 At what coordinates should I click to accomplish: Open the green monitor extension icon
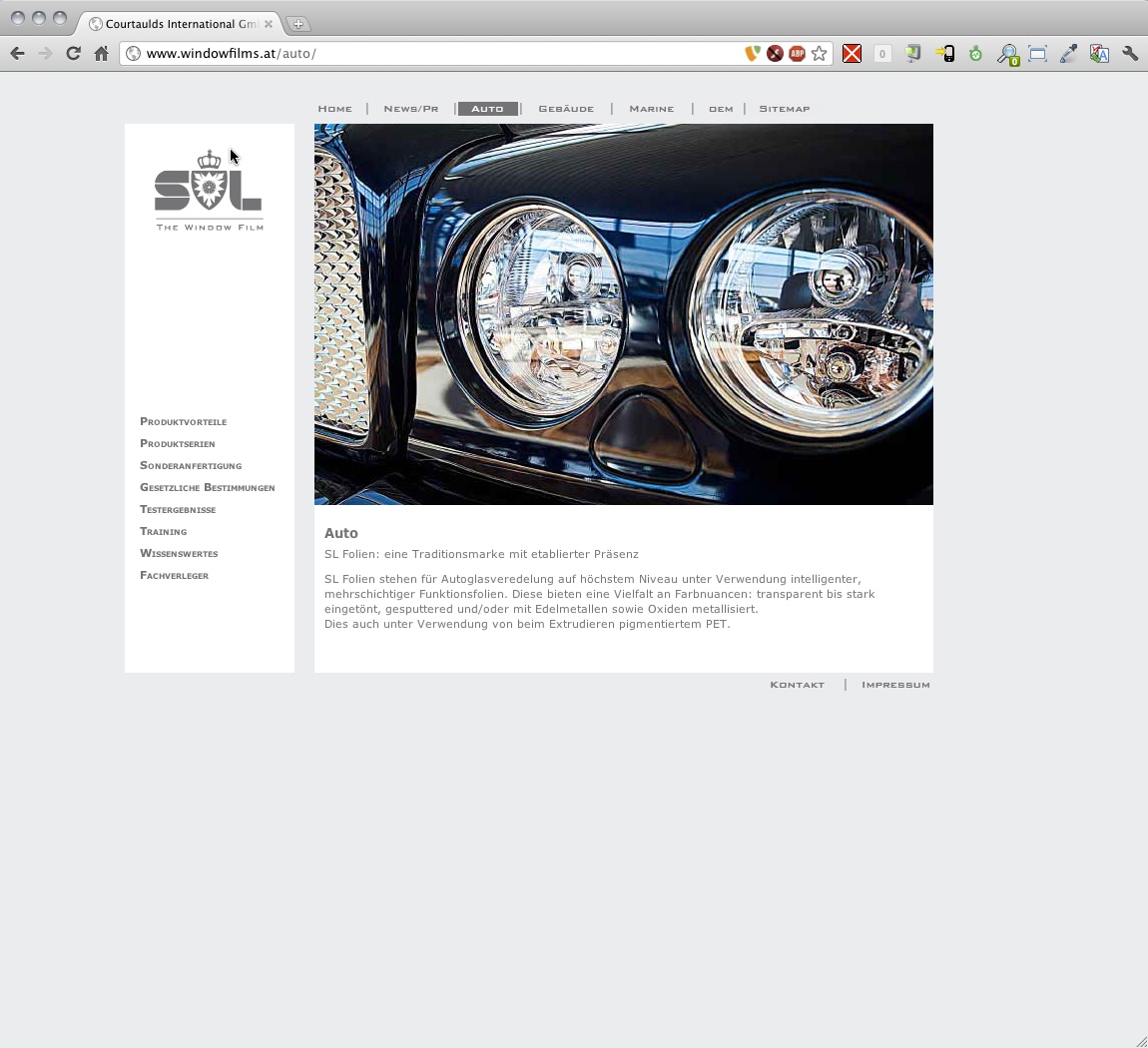click(913, 54)
